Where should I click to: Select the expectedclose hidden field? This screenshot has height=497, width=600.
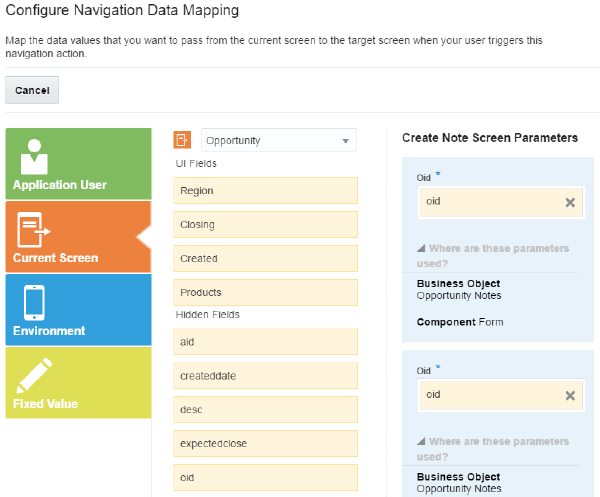tap(265, 443)
